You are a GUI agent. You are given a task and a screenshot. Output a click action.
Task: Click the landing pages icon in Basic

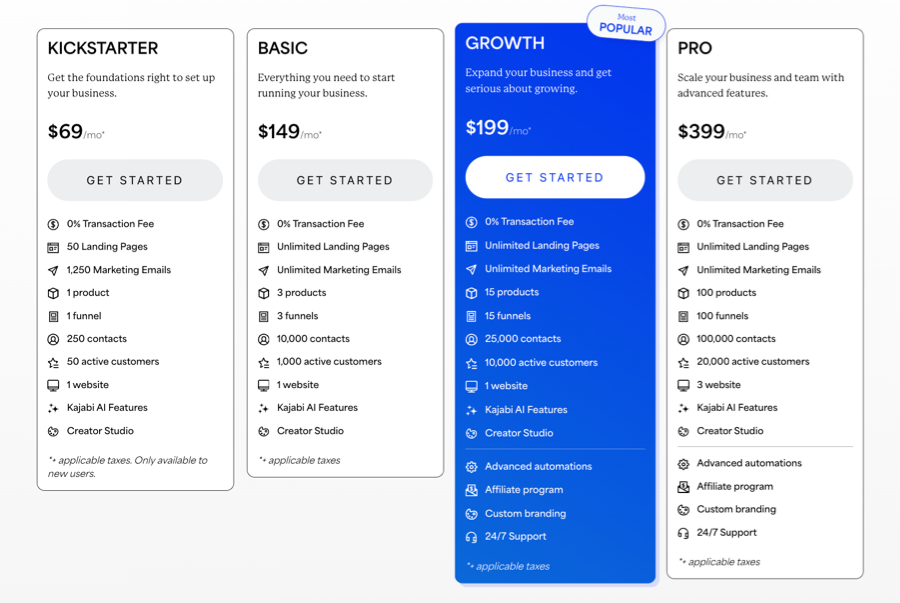264,247
